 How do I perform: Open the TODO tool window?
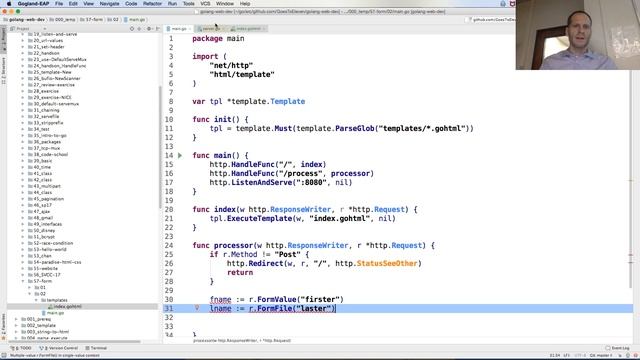tap(21, 348)
